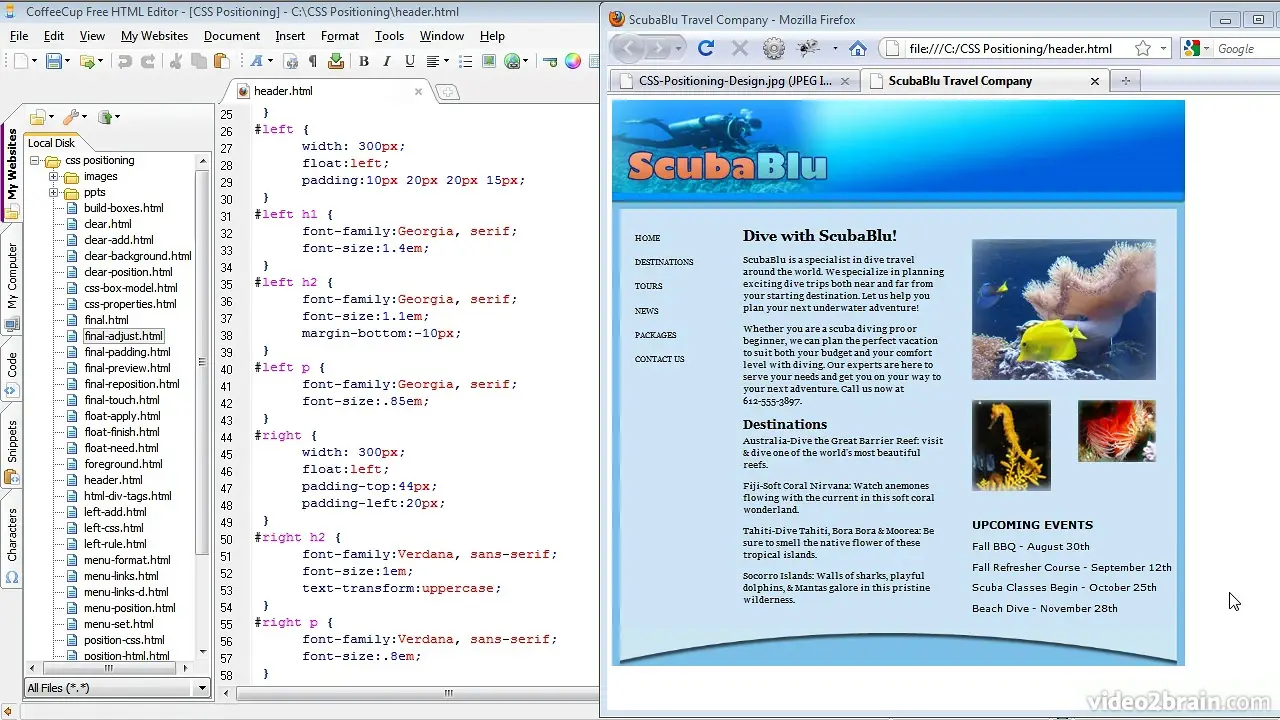This screenshot has width=1280, height=720.
Task: Click the paragraph pilcrow icon
Action: (x=312, y=61)
